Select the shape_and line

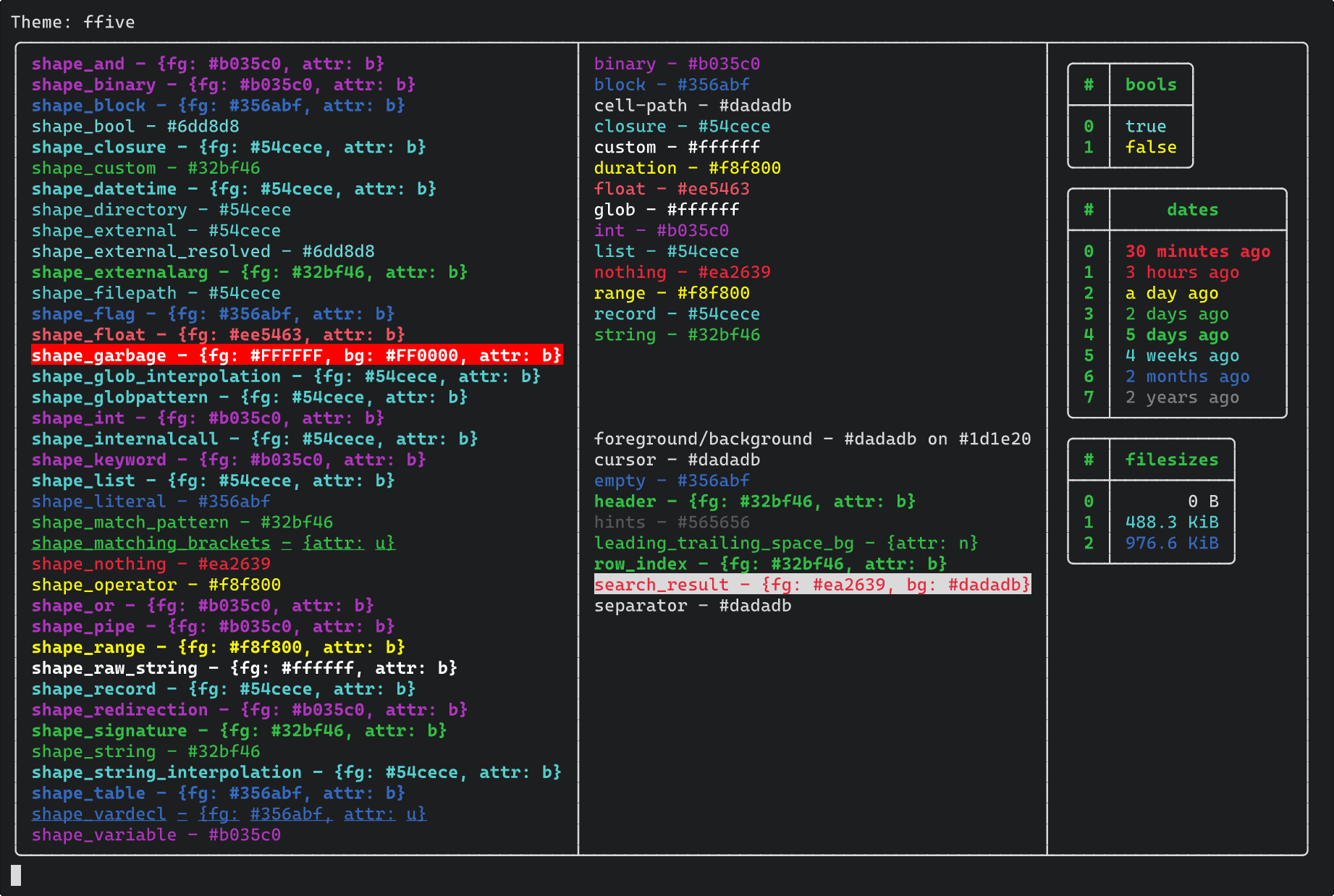(x=208, y=64)
